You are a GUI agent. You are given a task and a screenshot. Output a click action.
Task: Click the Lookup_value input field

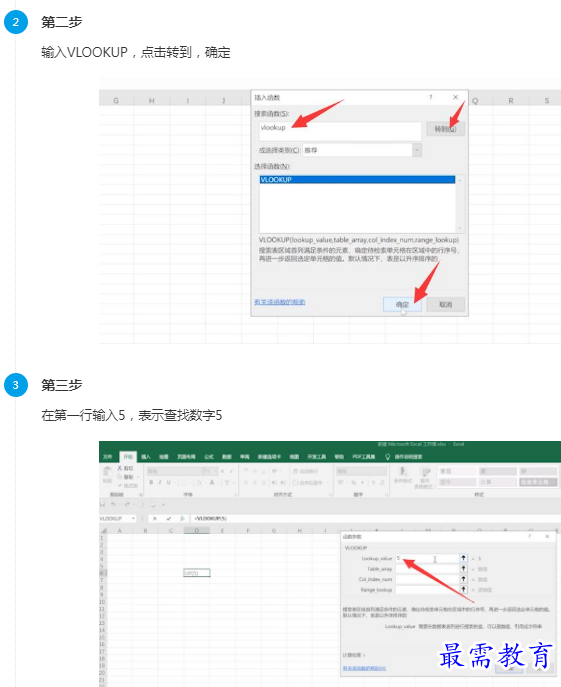[x=427, y=558]
